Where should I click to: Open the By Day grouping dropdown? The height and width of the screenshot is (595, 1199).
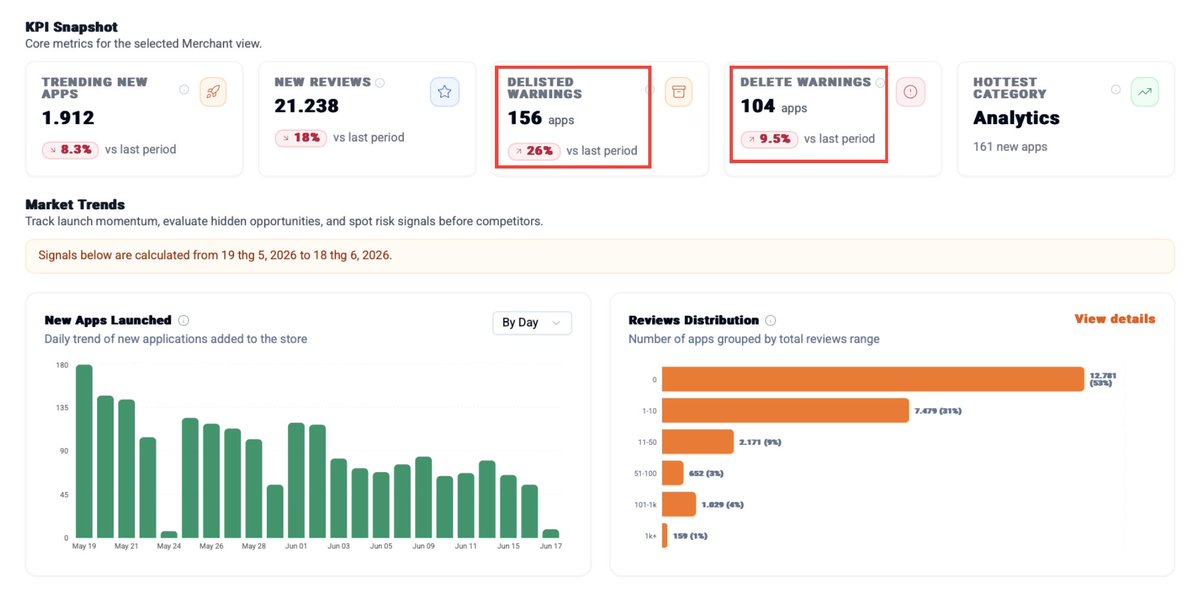point(531,323)
